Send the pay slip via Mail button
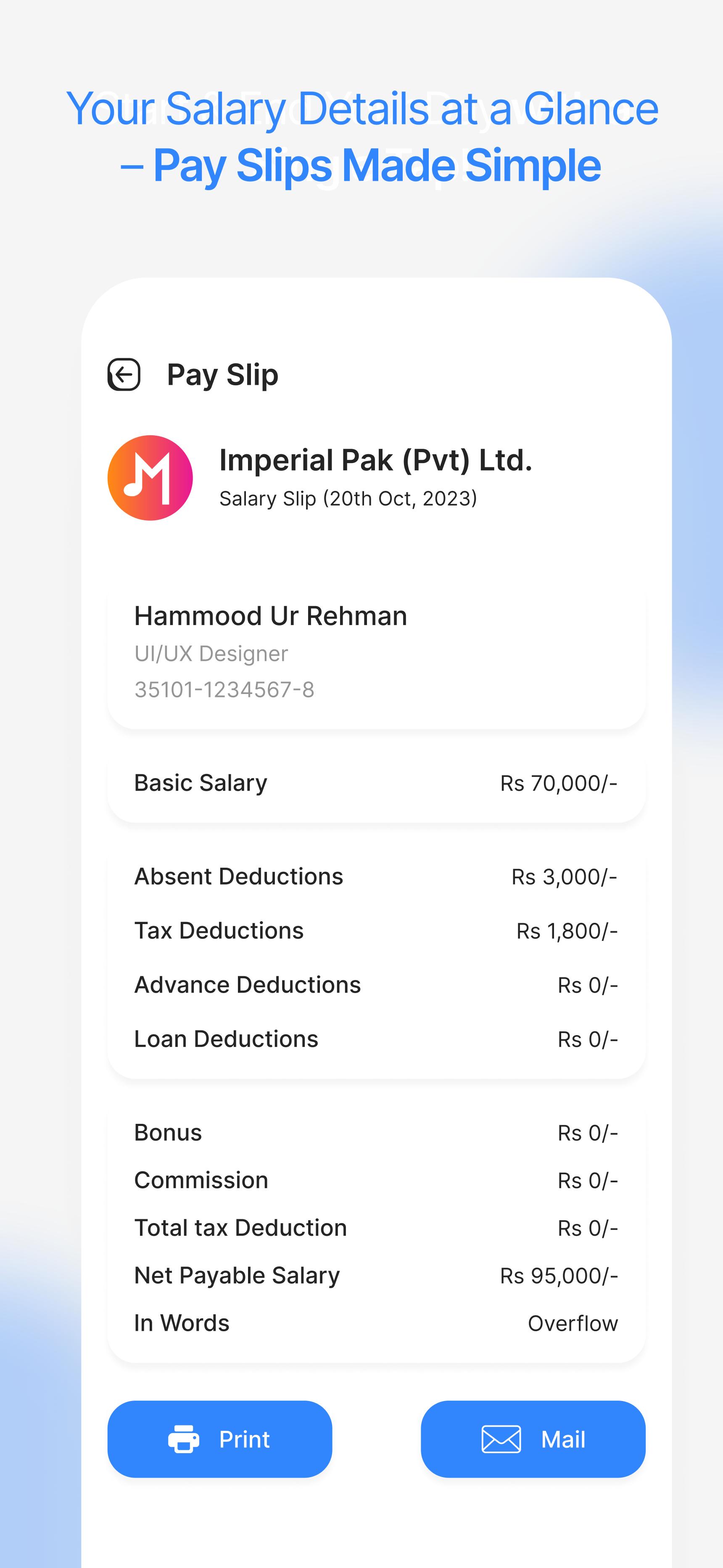Viewport: 723px width, 1568px height. coord(533,1439)
